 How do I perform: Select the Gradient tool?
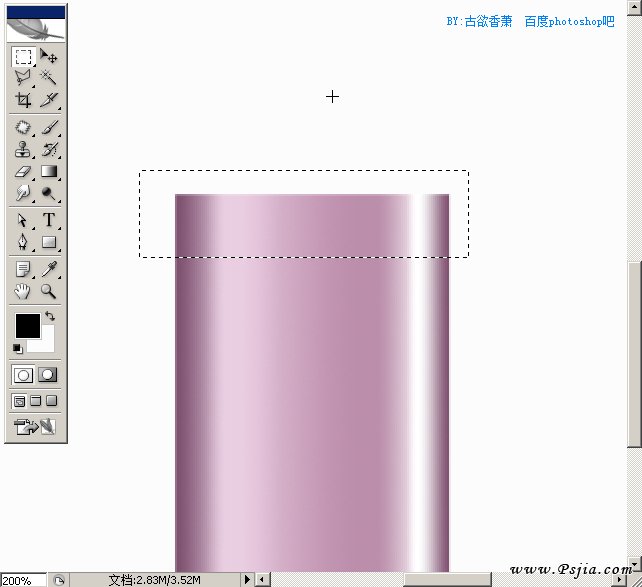[49, 171]
